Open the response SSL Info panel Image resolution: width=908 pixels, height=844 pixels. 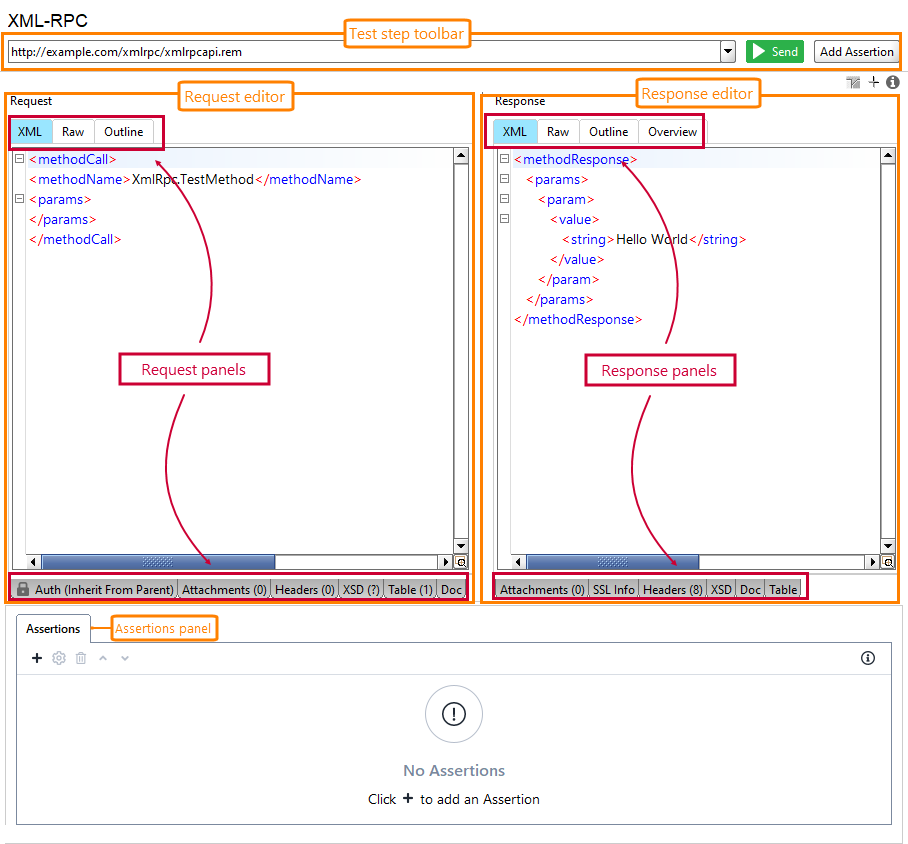point(614,589)
